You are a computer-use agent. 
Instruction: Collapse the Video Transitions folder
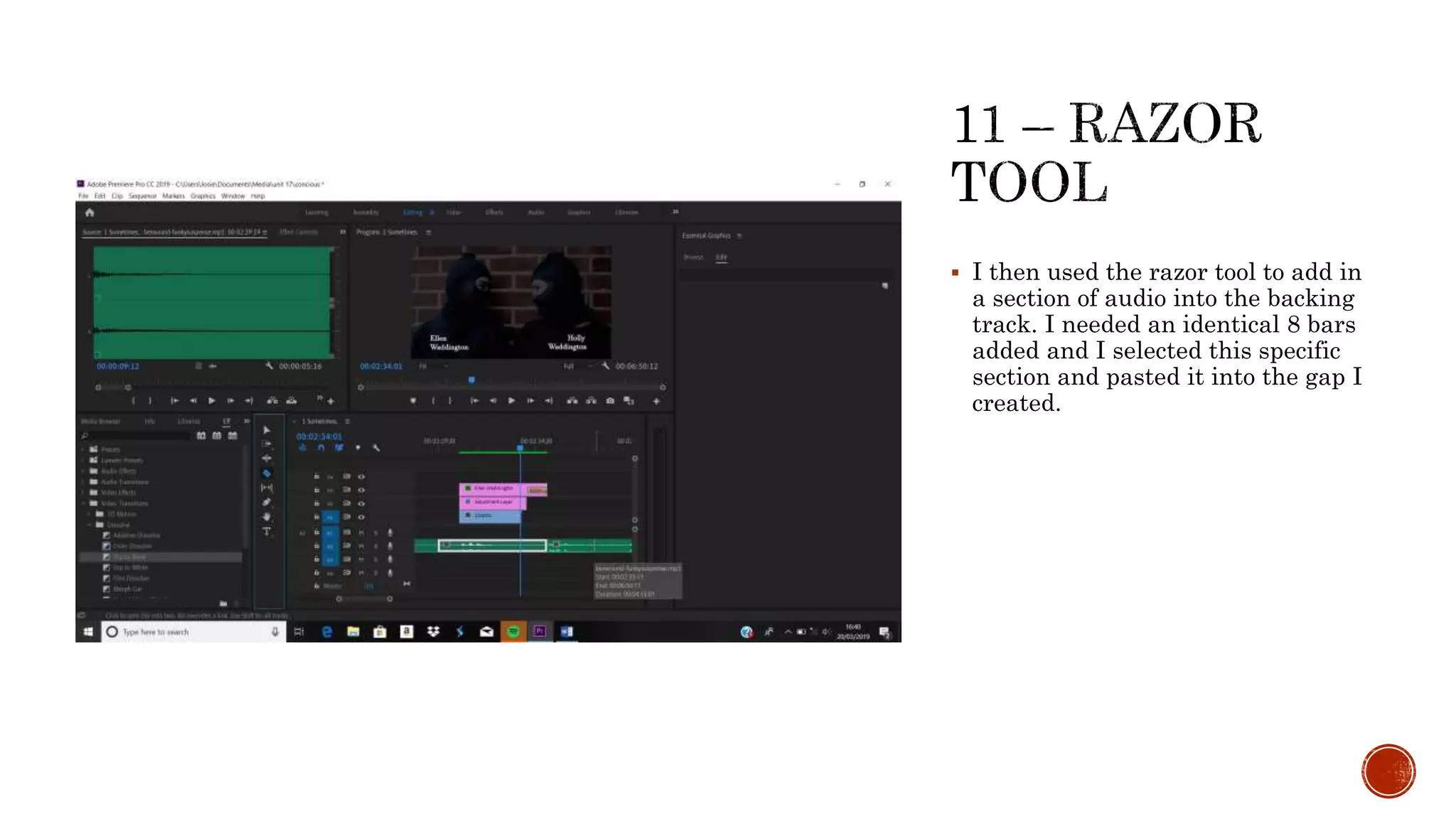click(x=83, y=503)
